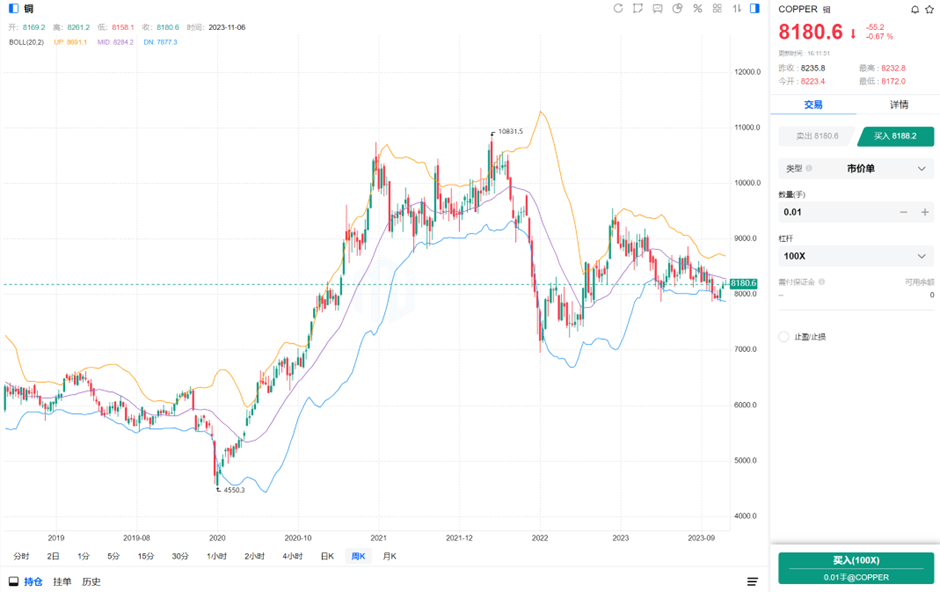Click the hamburger list icon near bottom
940x592 pixels.
(752, 582)
